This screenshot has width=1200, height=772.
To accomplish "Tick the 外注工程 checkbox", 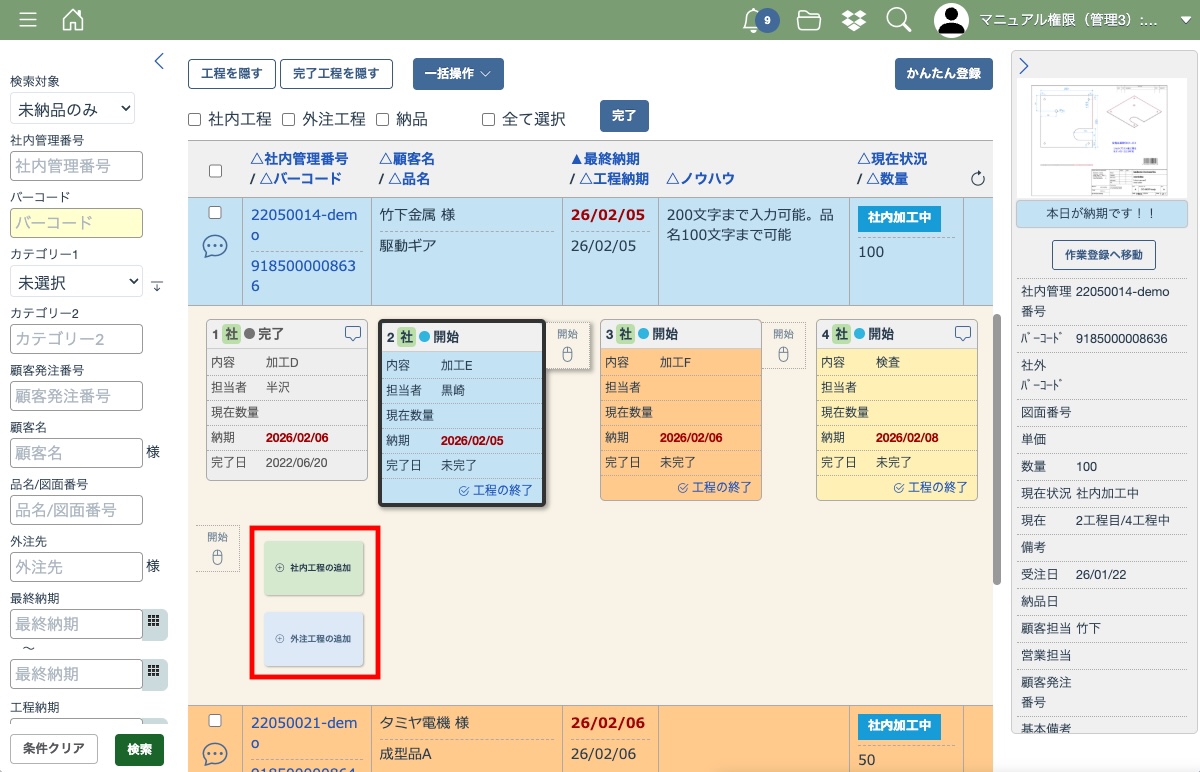I will (x=288, y=120).
